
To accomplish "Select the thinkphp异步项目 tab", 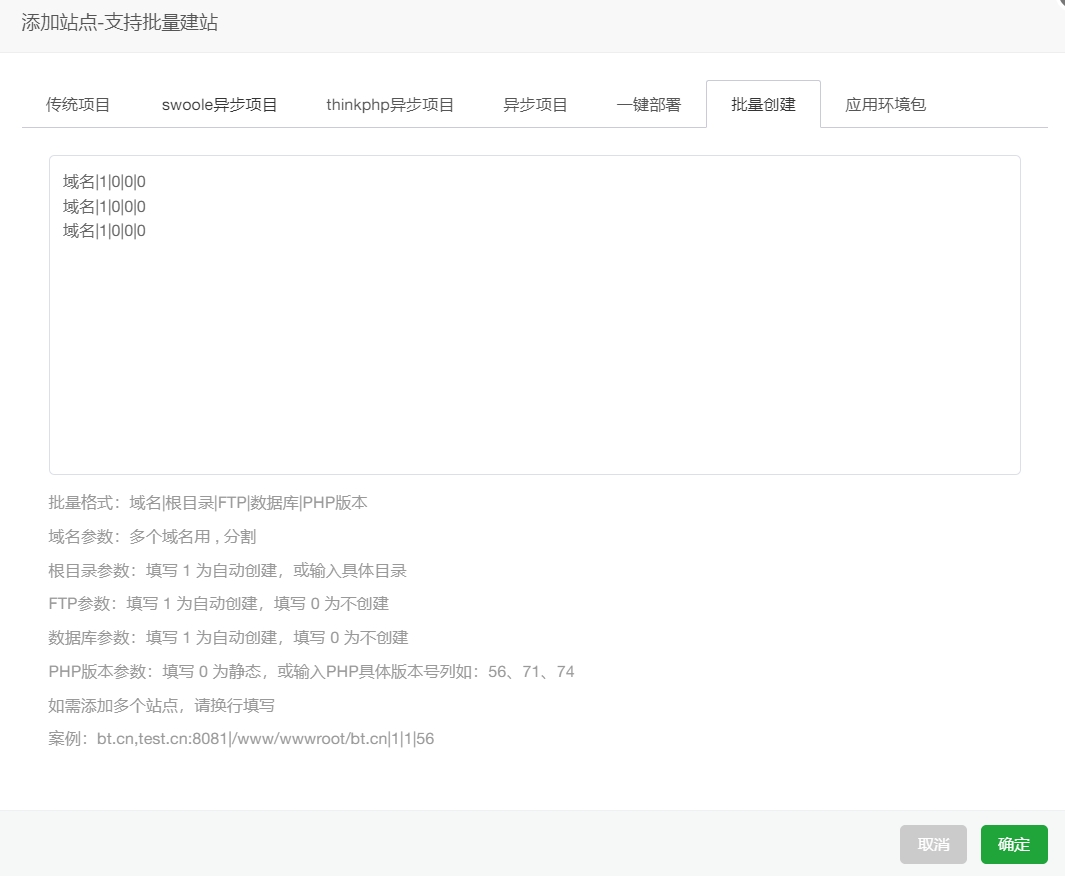I will click(389, 102).
